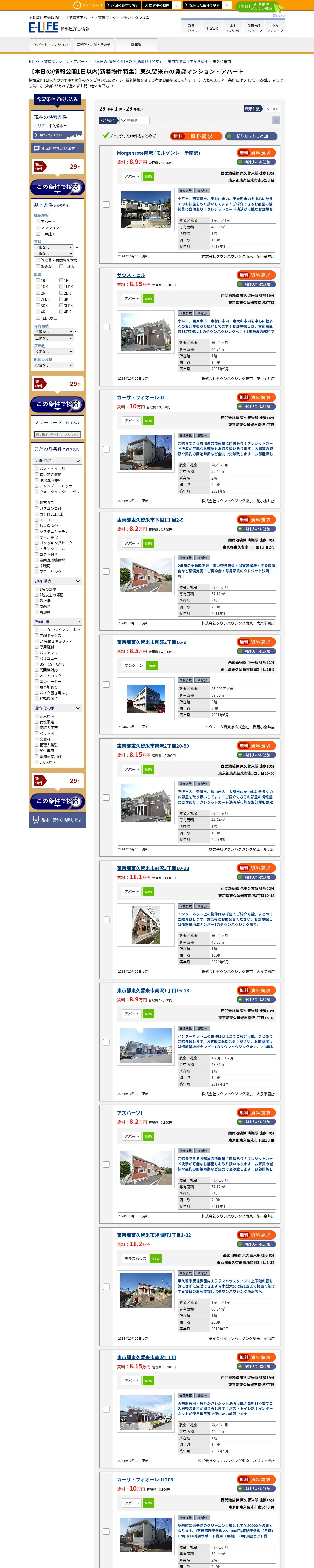Screen dimensions: 314x1568
Task: Open マイサーチ in the top orange bar
Action: (88, 5)
